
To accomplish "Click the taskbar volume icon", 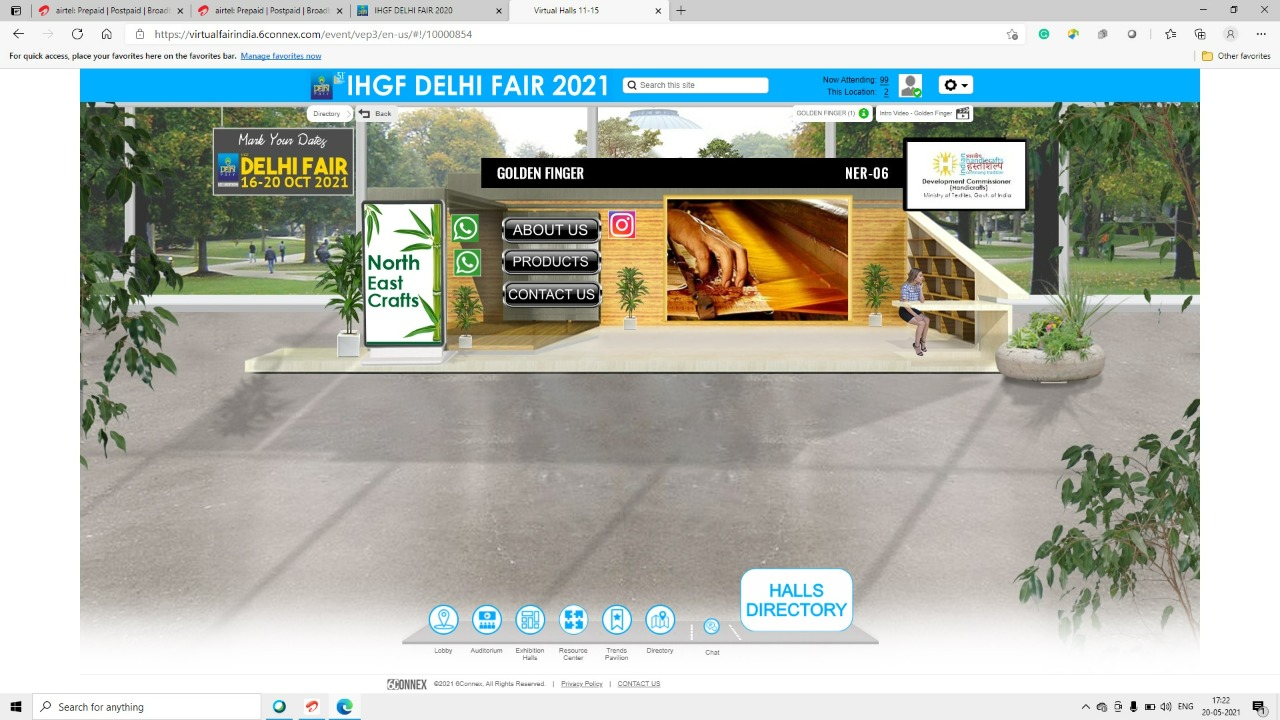I will (1166, 707).
